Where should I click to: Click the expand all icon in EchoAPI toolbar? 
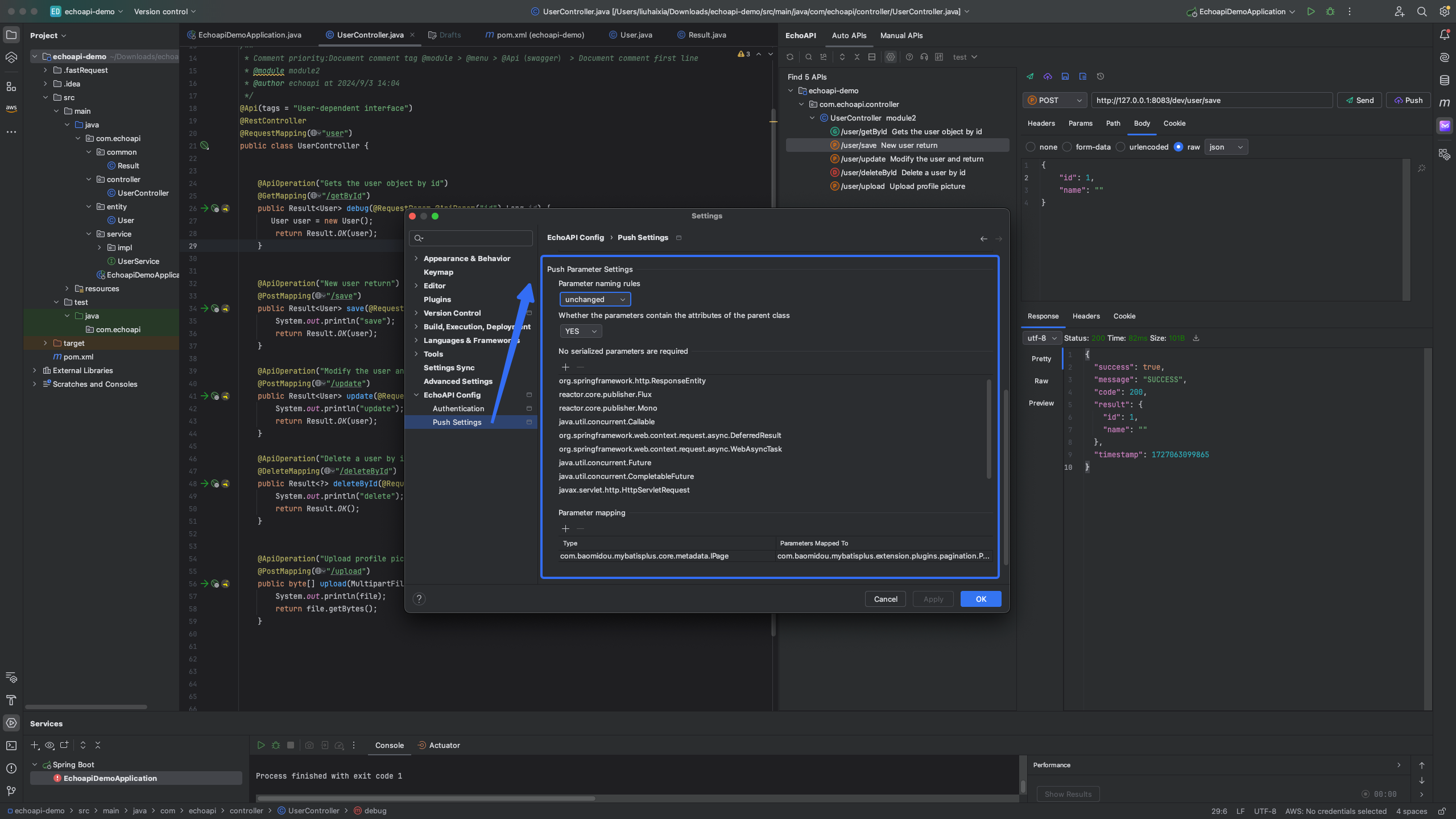(842, 57)
